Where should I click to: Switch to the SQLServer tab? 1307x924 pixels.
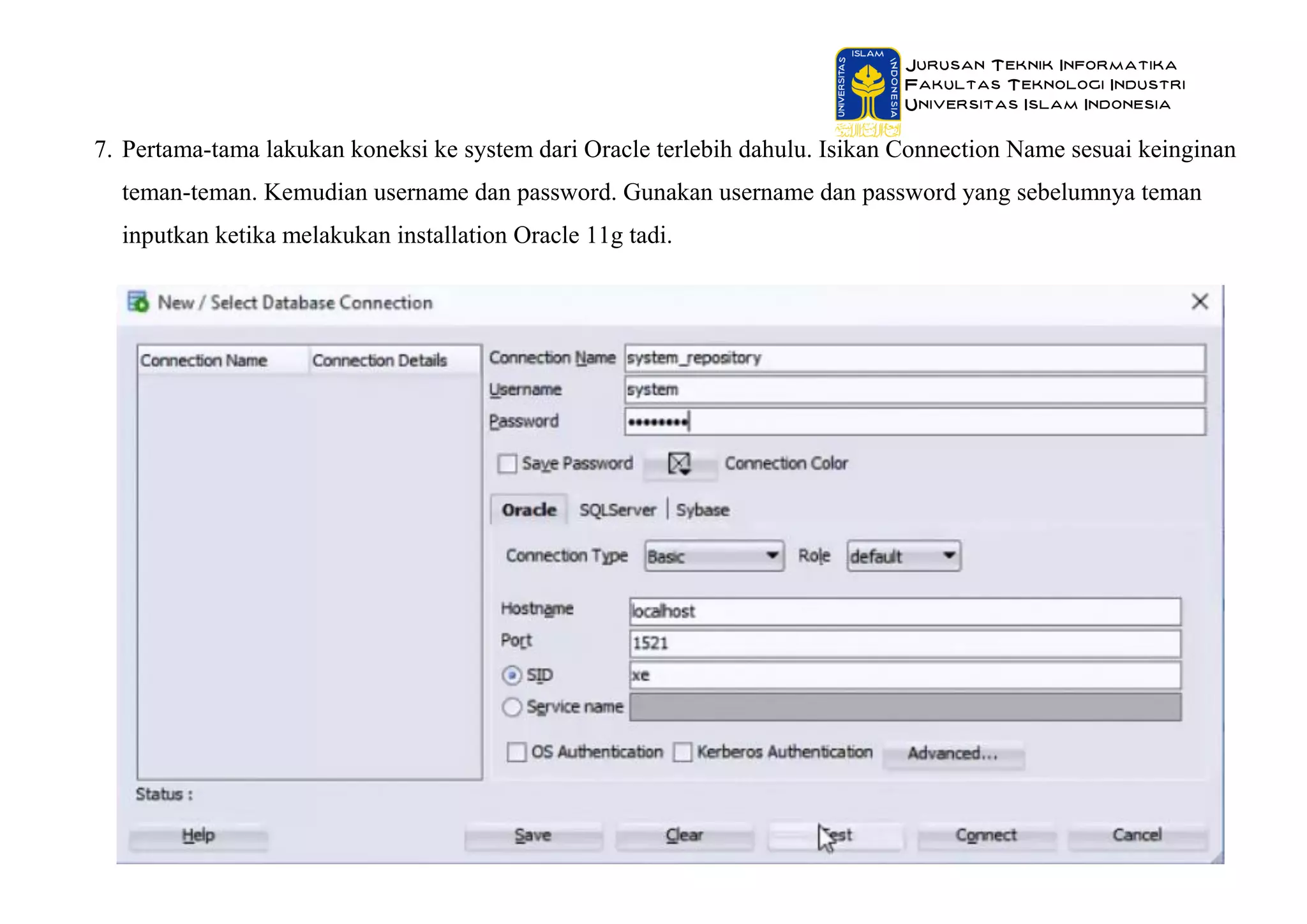(617, 510)
